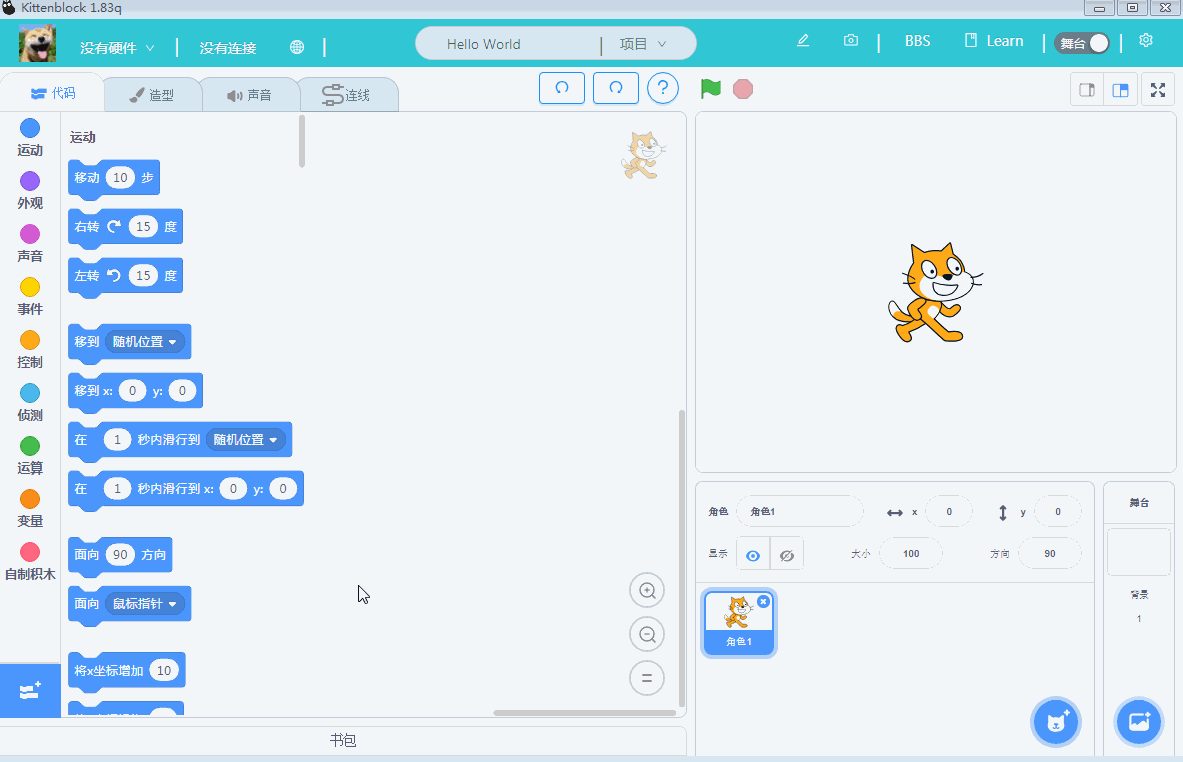Zoom out the code workspace
Screen dimensions: 1183x762
point(647,634)
